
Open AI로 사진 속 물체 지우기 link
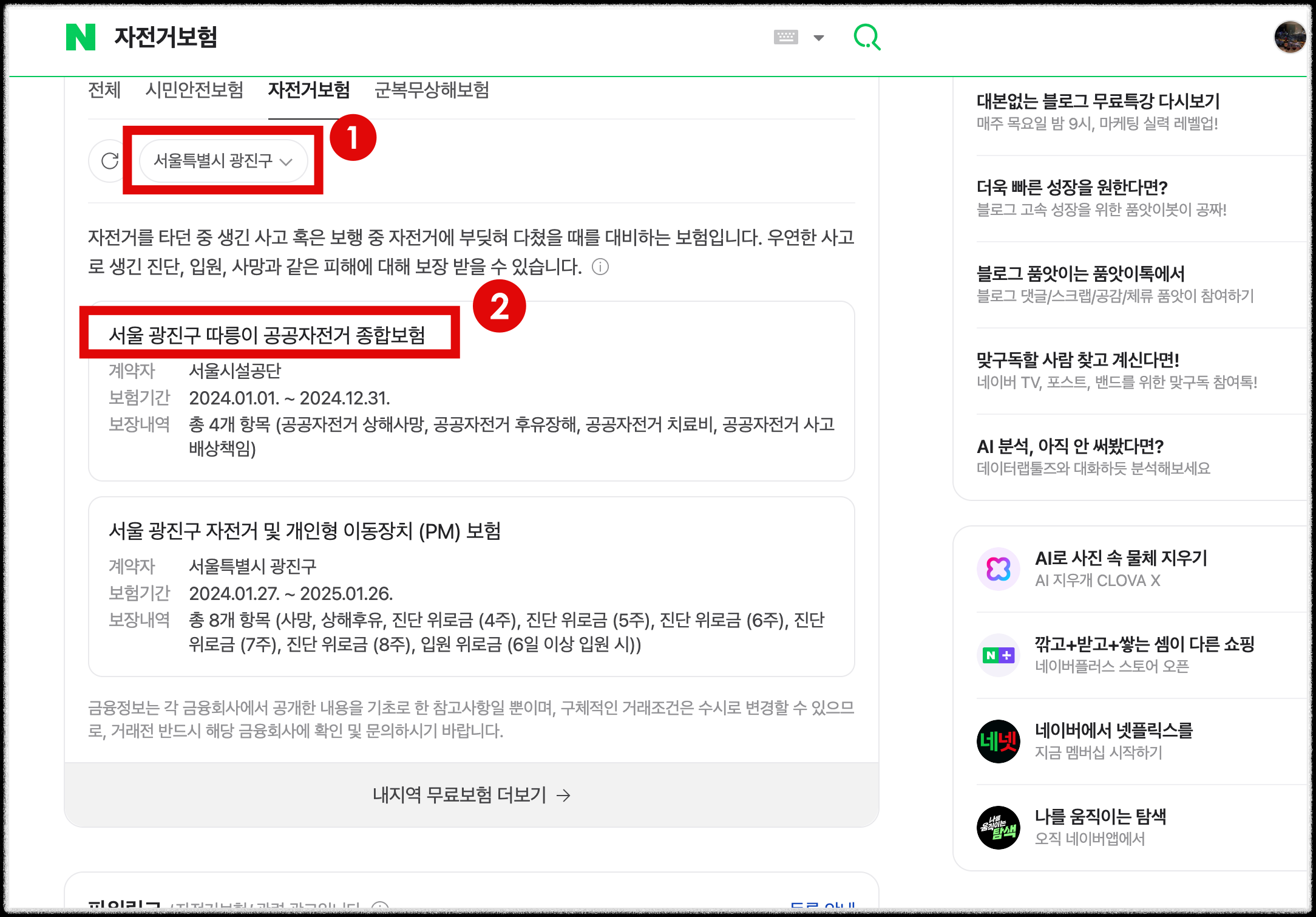point(1121,557)
